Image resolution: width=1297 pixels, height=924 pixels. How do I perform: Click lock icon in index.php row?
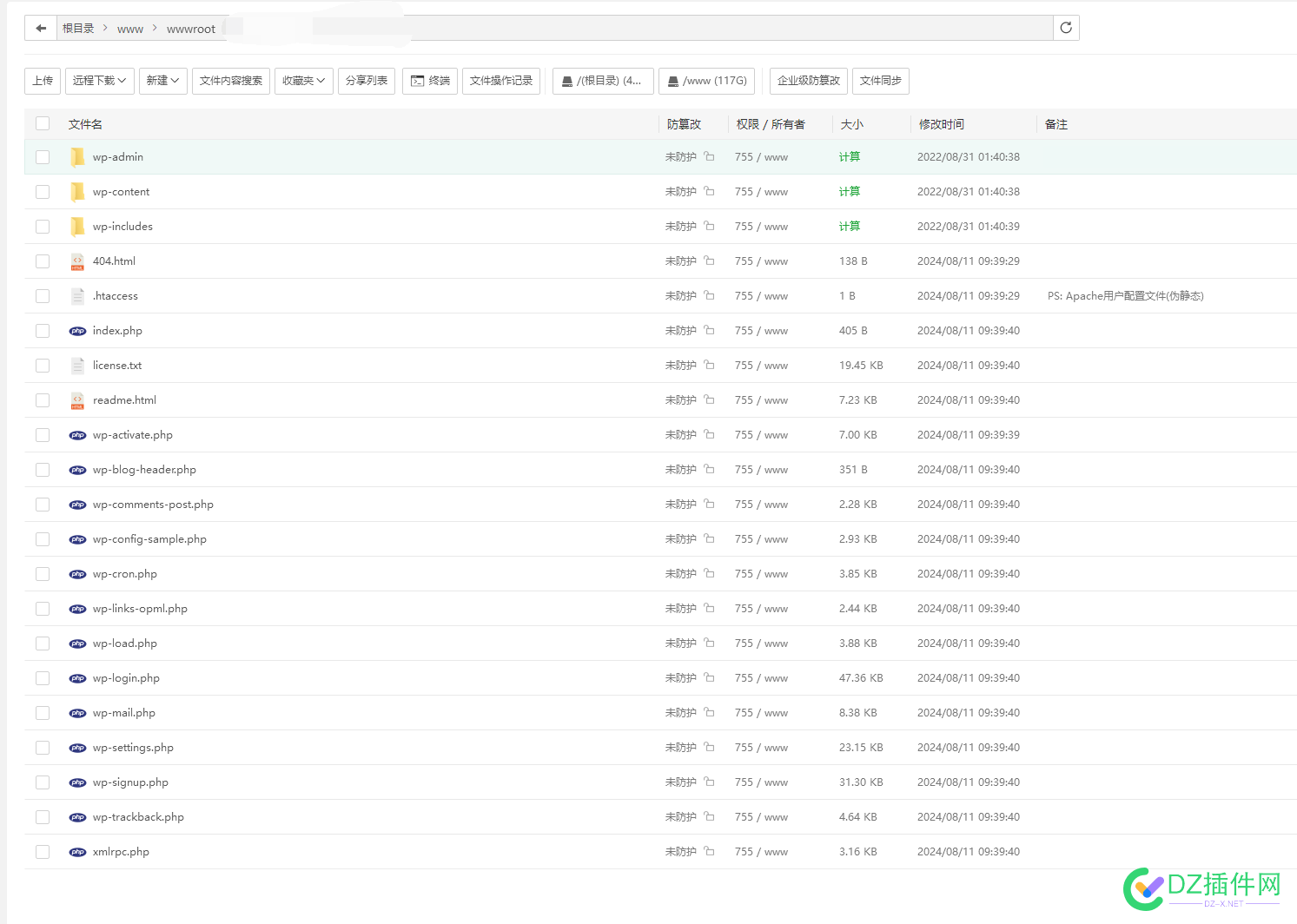click(x=709, y=330)
